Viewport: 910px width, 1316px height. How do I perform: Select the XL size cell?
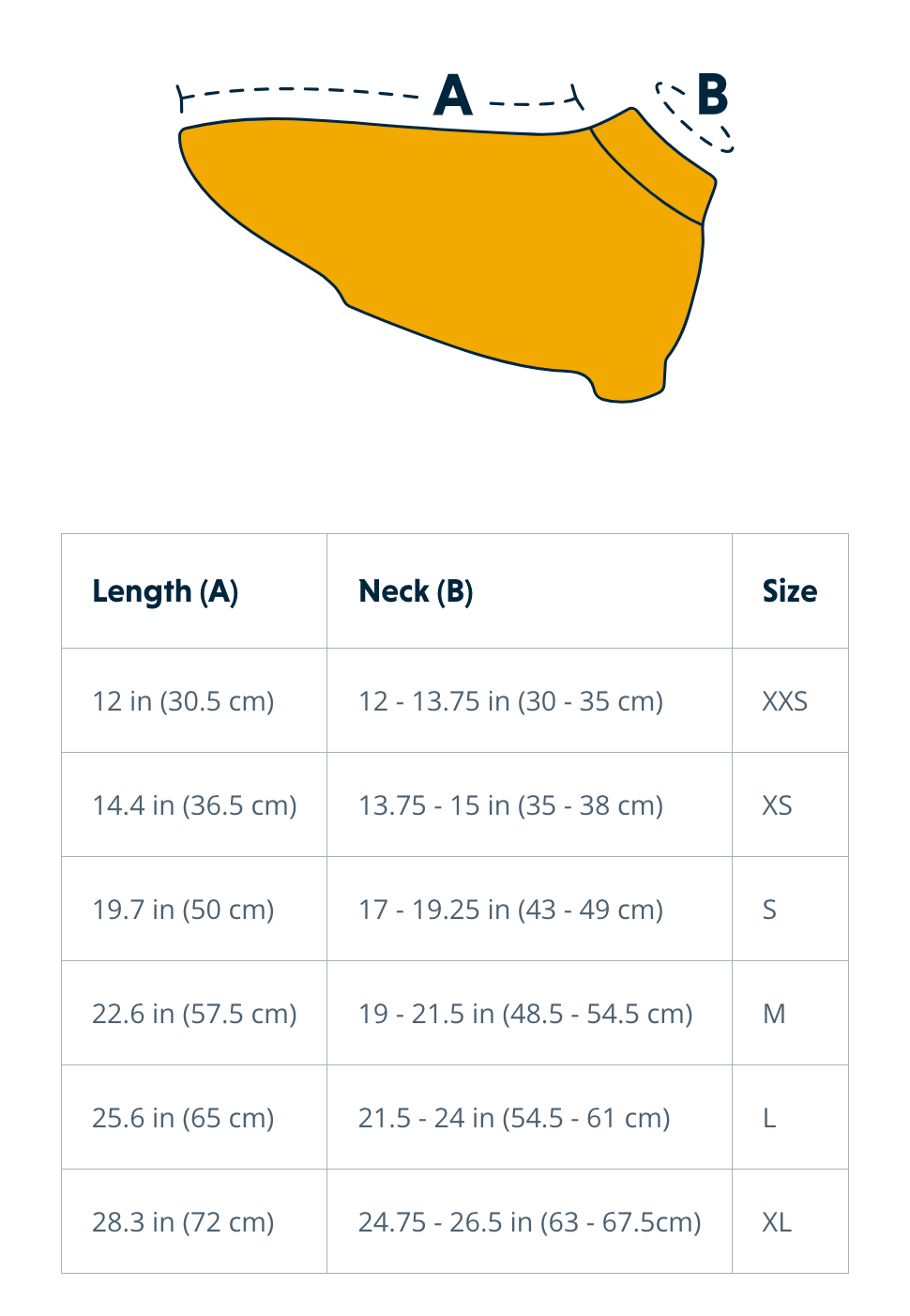pos(777,1222)
